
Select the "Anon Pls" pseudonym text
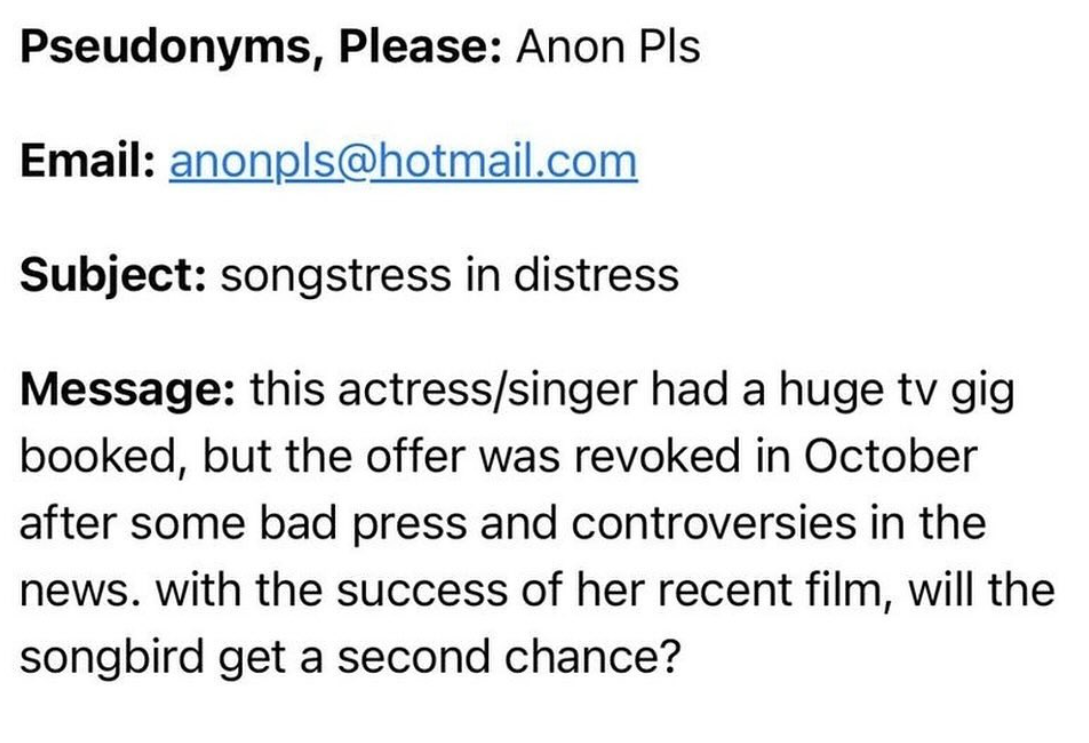(608, 48)
